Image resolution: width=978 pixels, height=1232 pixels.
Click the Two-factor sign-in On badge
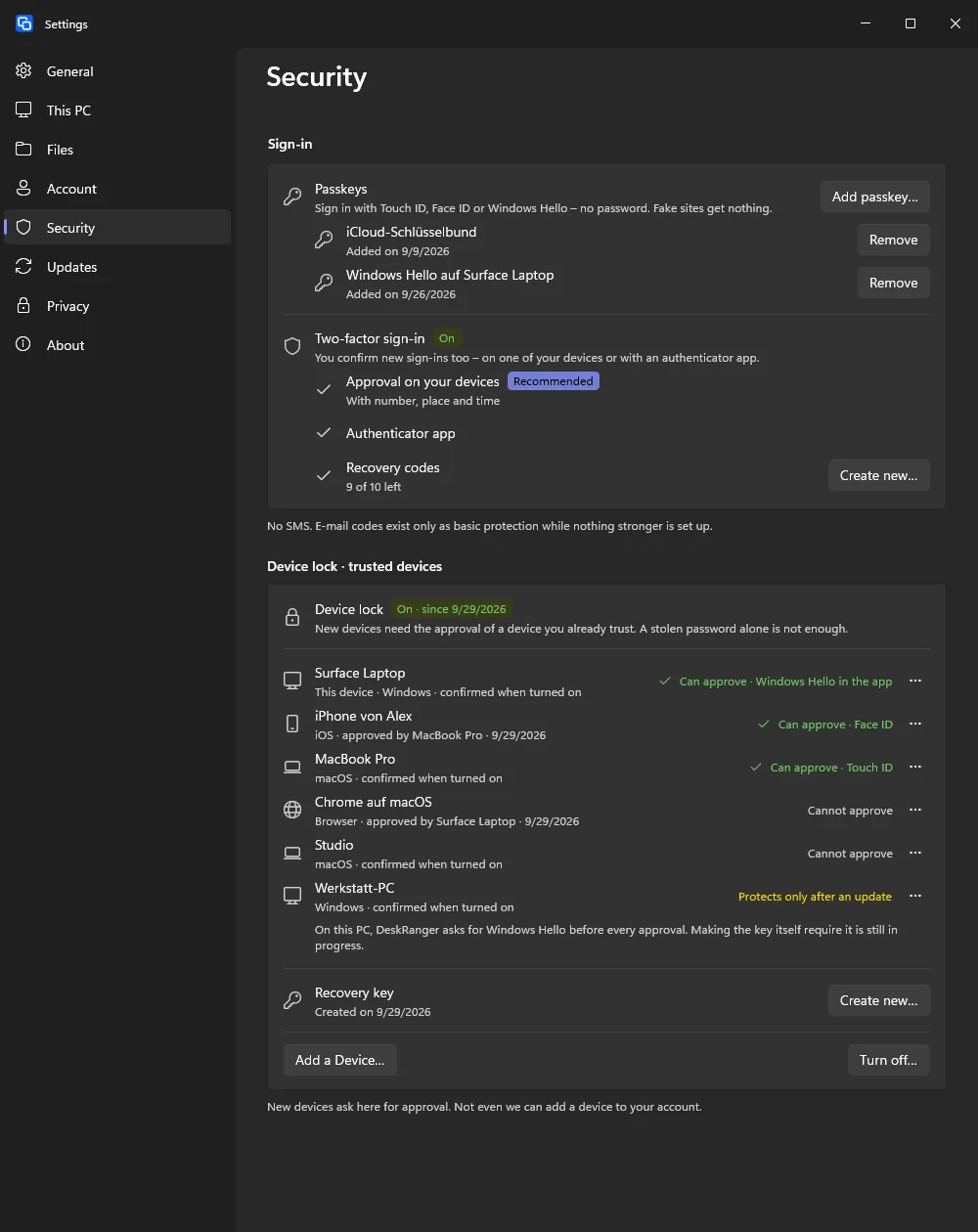click(447, 338)
